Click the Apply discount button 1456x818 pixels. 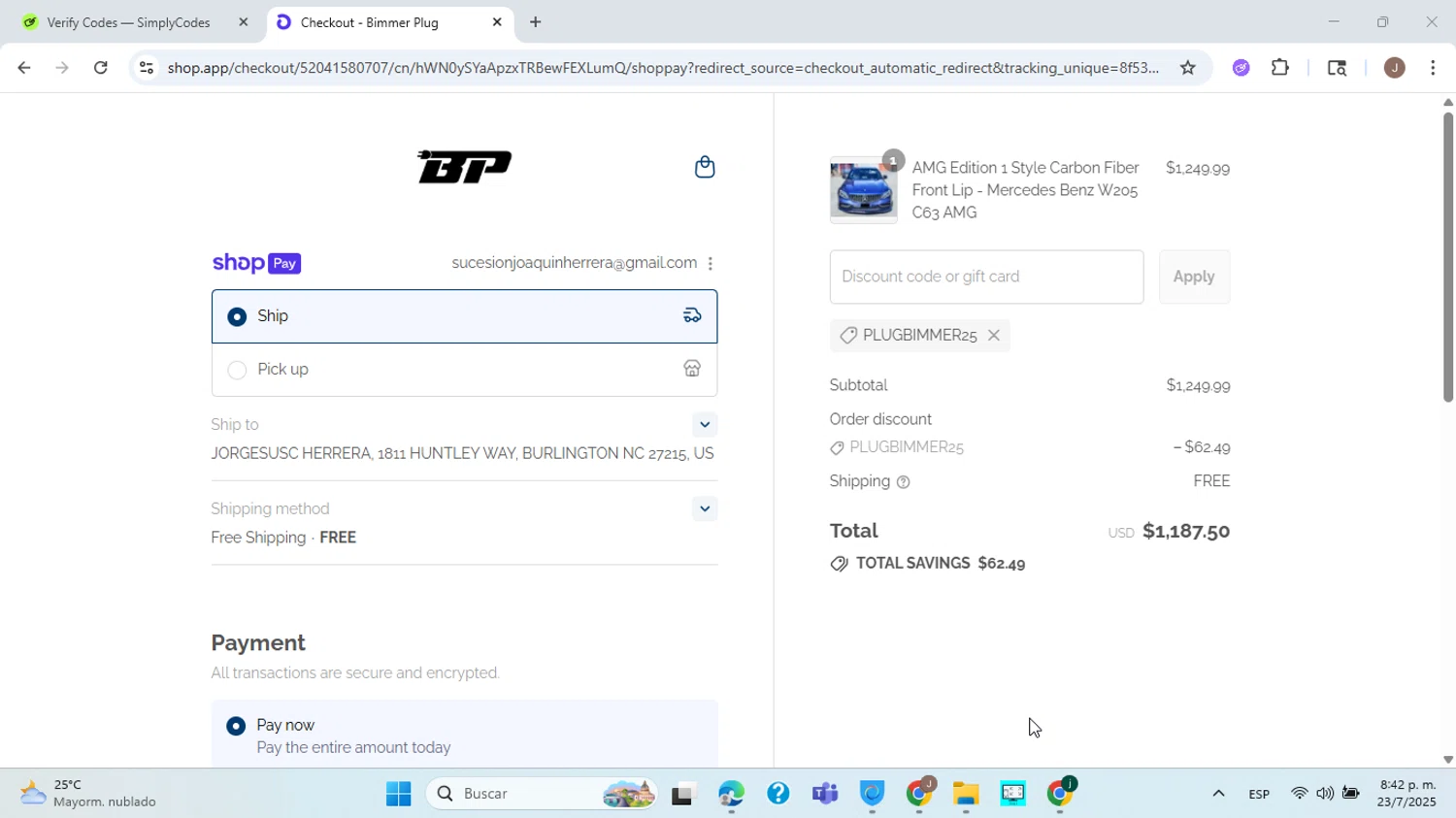pyautogui.click(x=1194, y=277)
